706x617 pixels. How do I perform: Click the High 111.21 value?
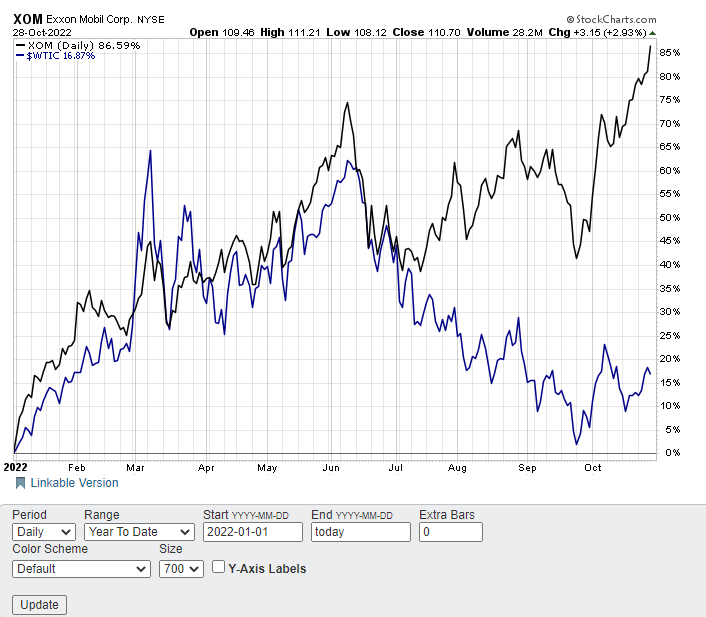coord(290,32)
